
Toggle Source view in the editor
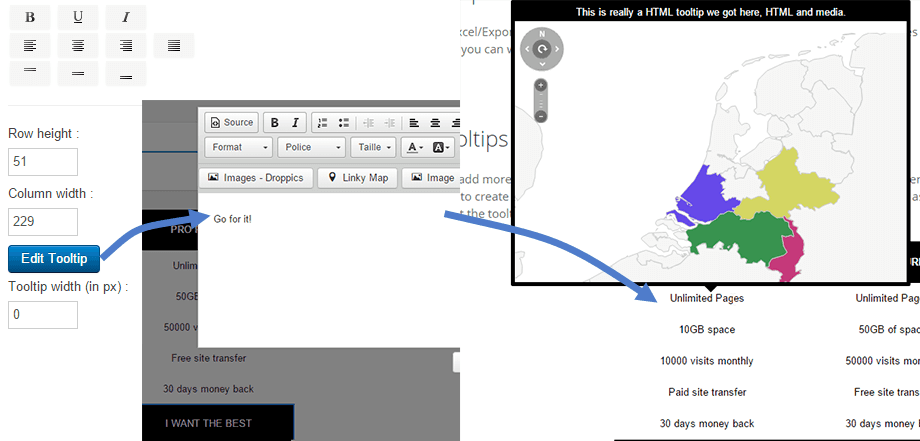click(231, 123)
